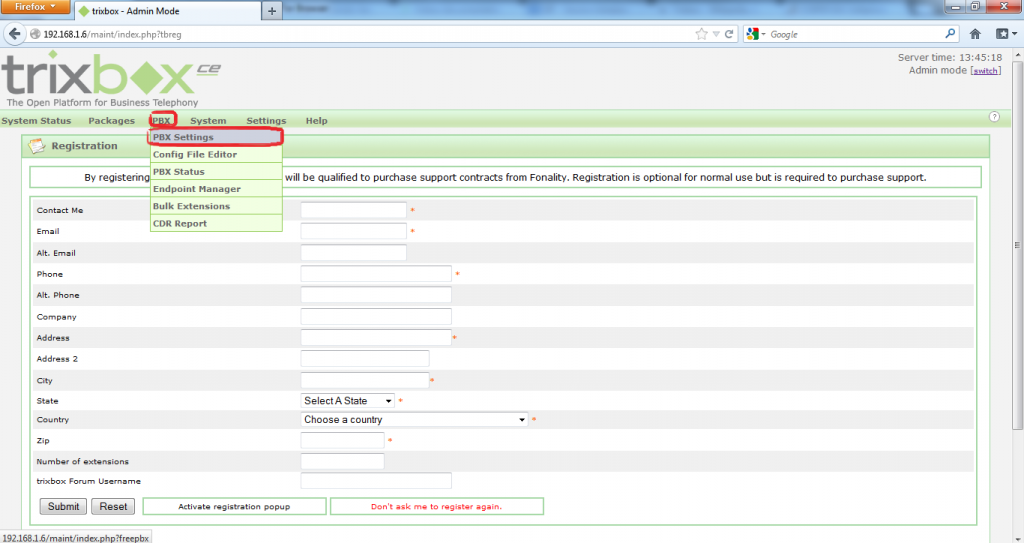This screenshot has width=1024, height=543.
Task: Click the Address input field with asterisk
Action: pyautogui.click(x=376, y=337)
